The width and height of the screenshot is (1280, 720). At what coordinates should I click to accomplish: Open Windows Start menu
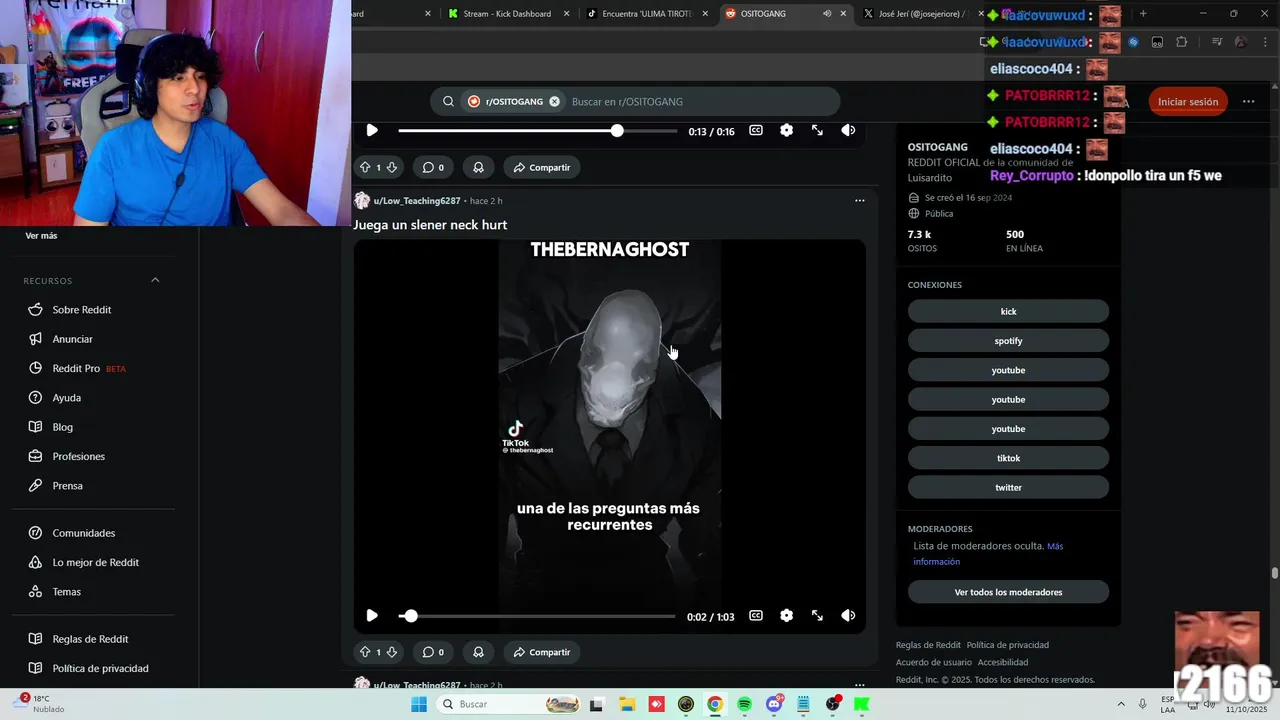click(x=419, y=704)
